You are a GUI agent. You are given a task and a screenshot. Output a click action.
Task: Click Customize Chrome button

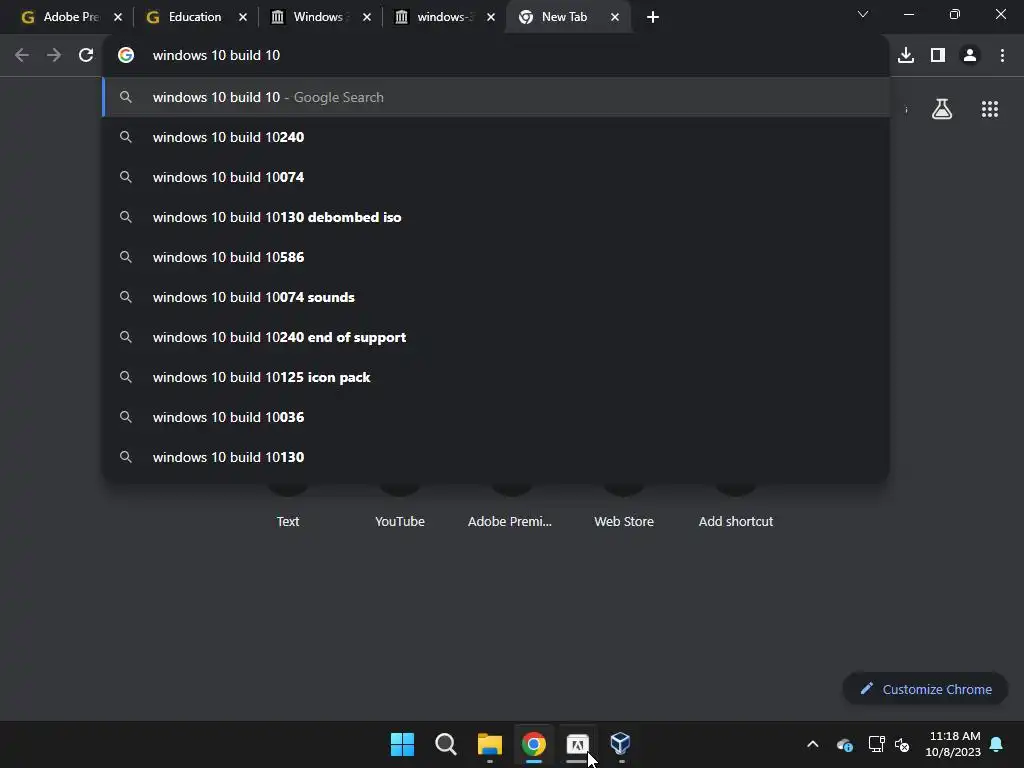(x=925, y=689)
